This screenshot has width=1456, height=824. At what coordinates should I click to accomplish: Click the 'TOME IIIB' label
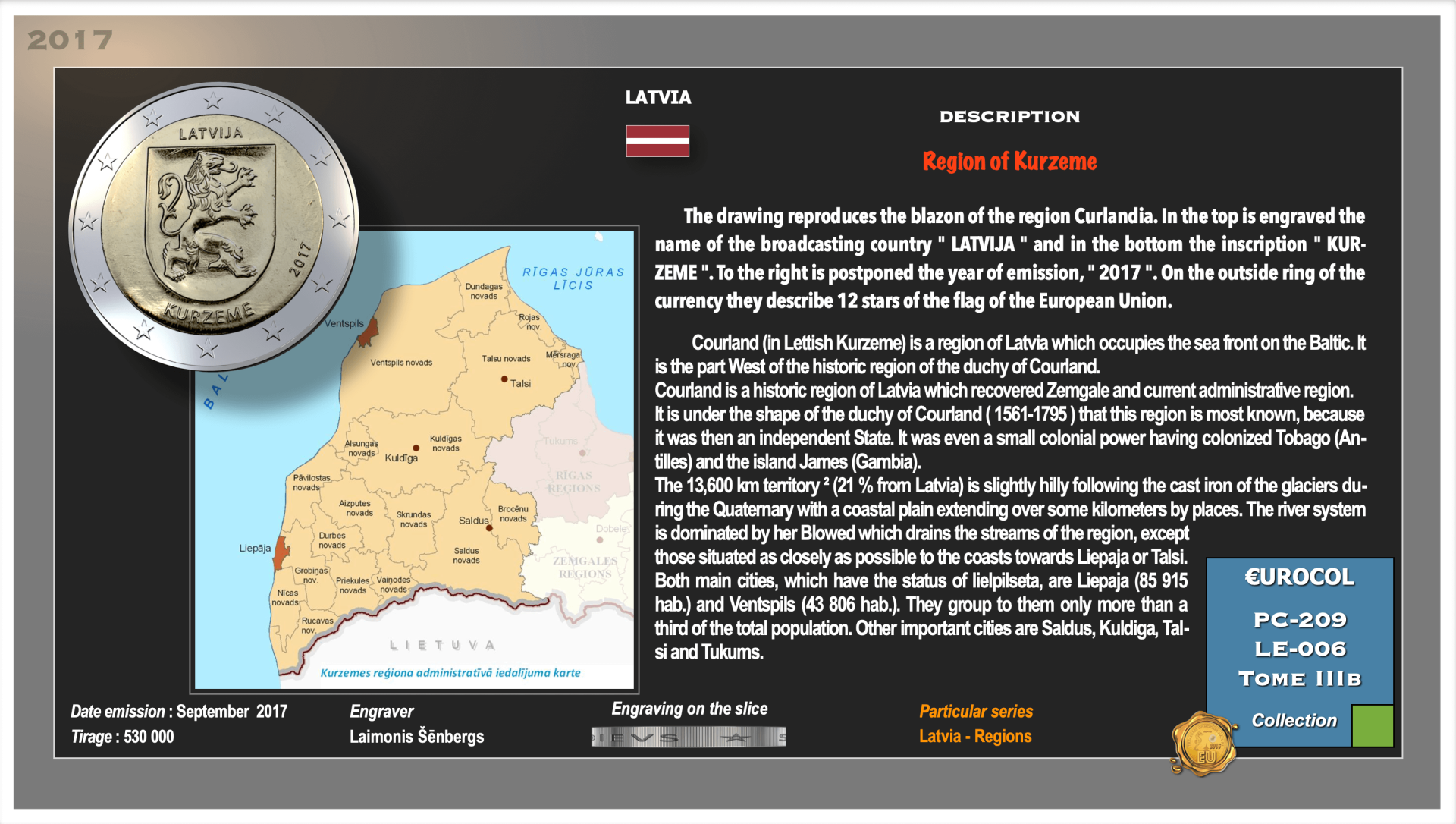point(1300,678)
